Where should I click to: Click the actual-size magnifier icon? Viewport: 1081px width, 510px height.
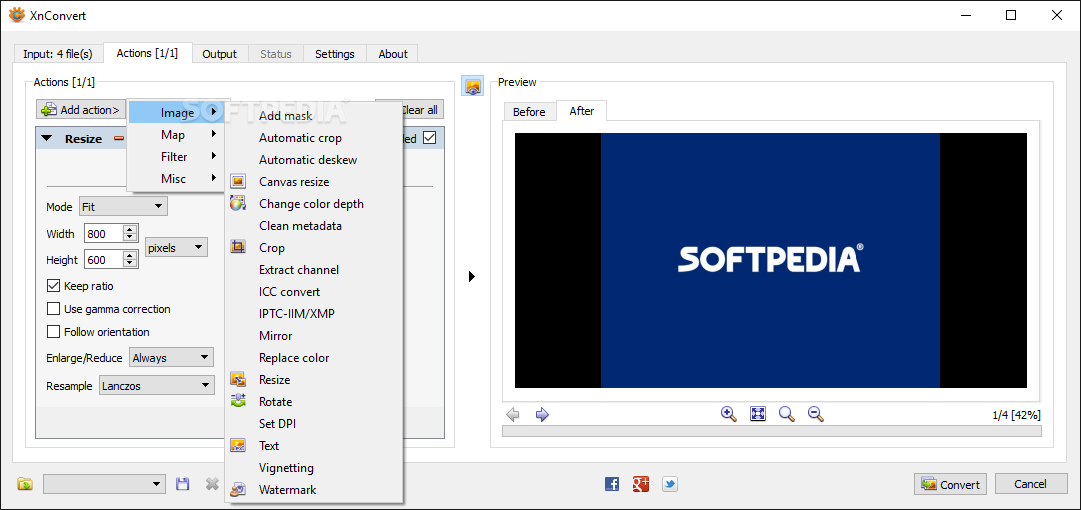[x=787, y=414]
